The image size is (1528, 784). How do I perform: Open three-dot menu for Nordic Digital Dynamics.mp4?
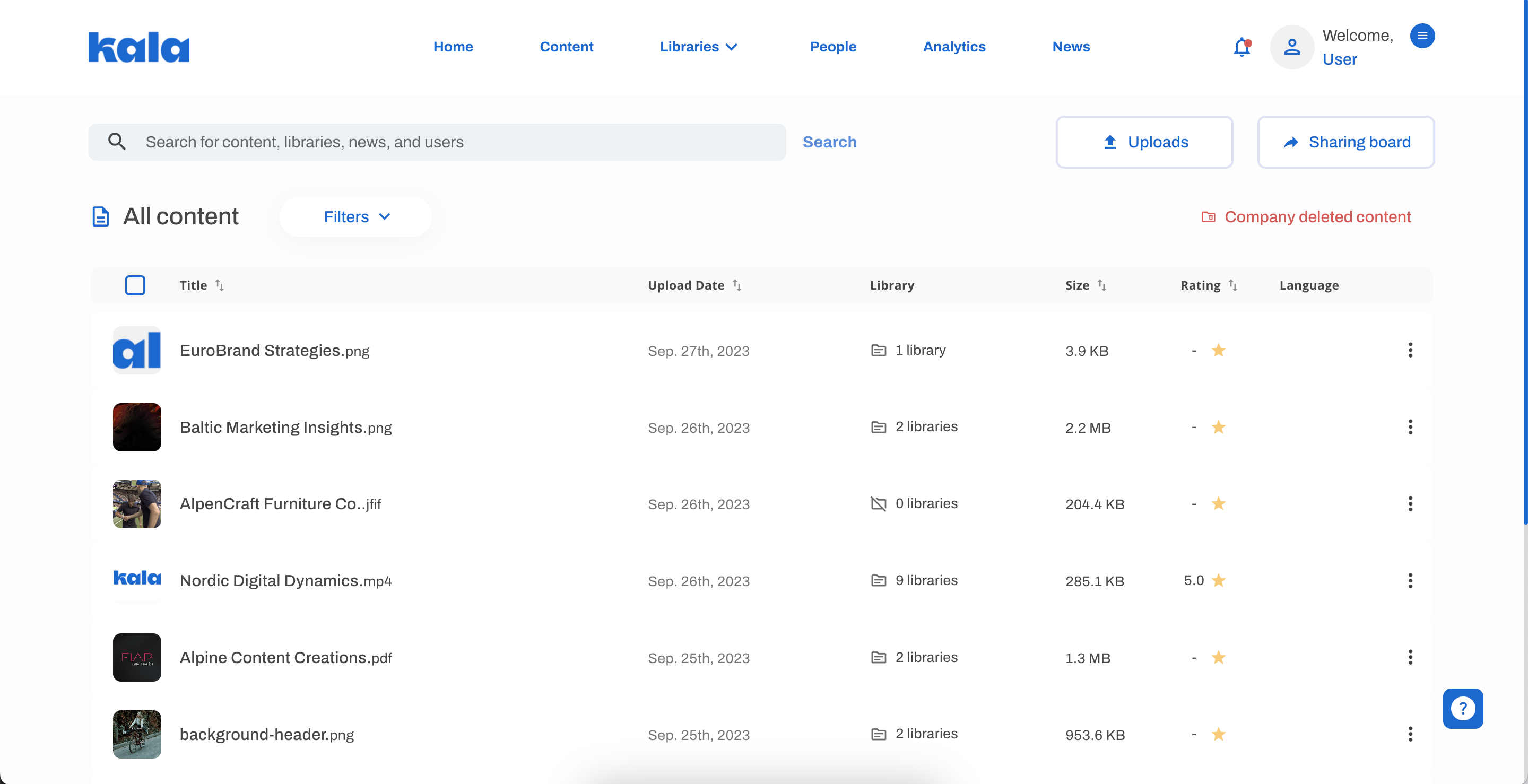coord(1410,581)
